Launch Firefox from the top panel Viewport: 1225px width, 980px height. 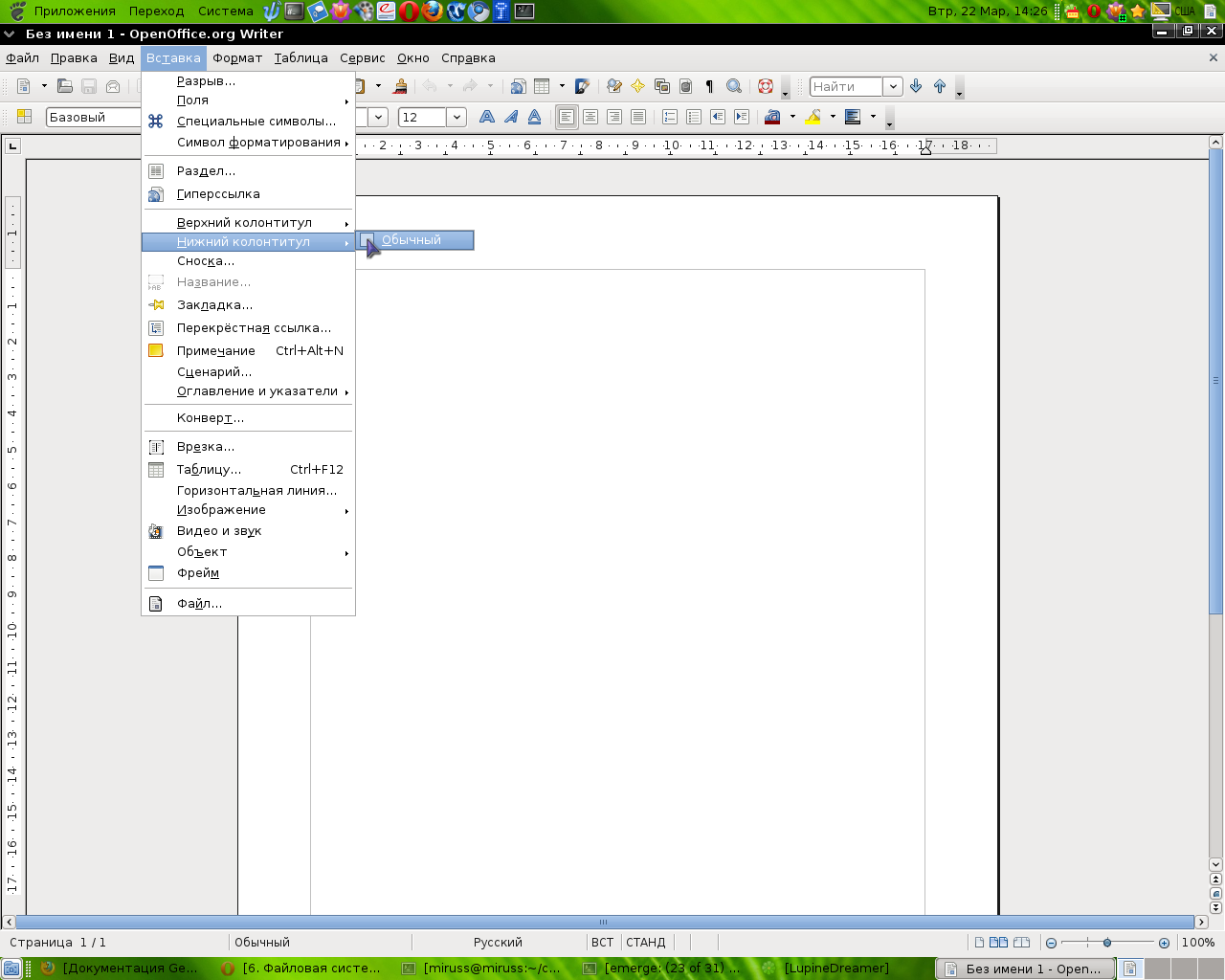point(433,11)
